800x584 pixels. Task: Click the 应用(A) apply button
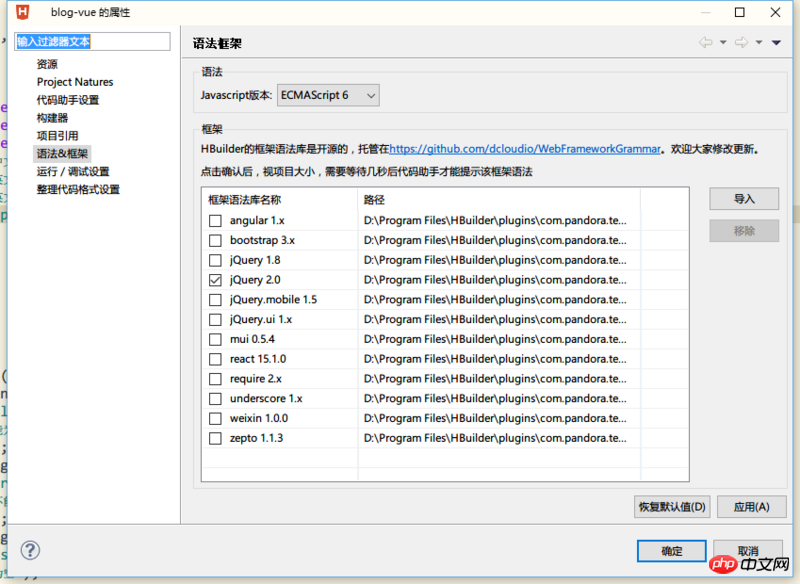752,507
